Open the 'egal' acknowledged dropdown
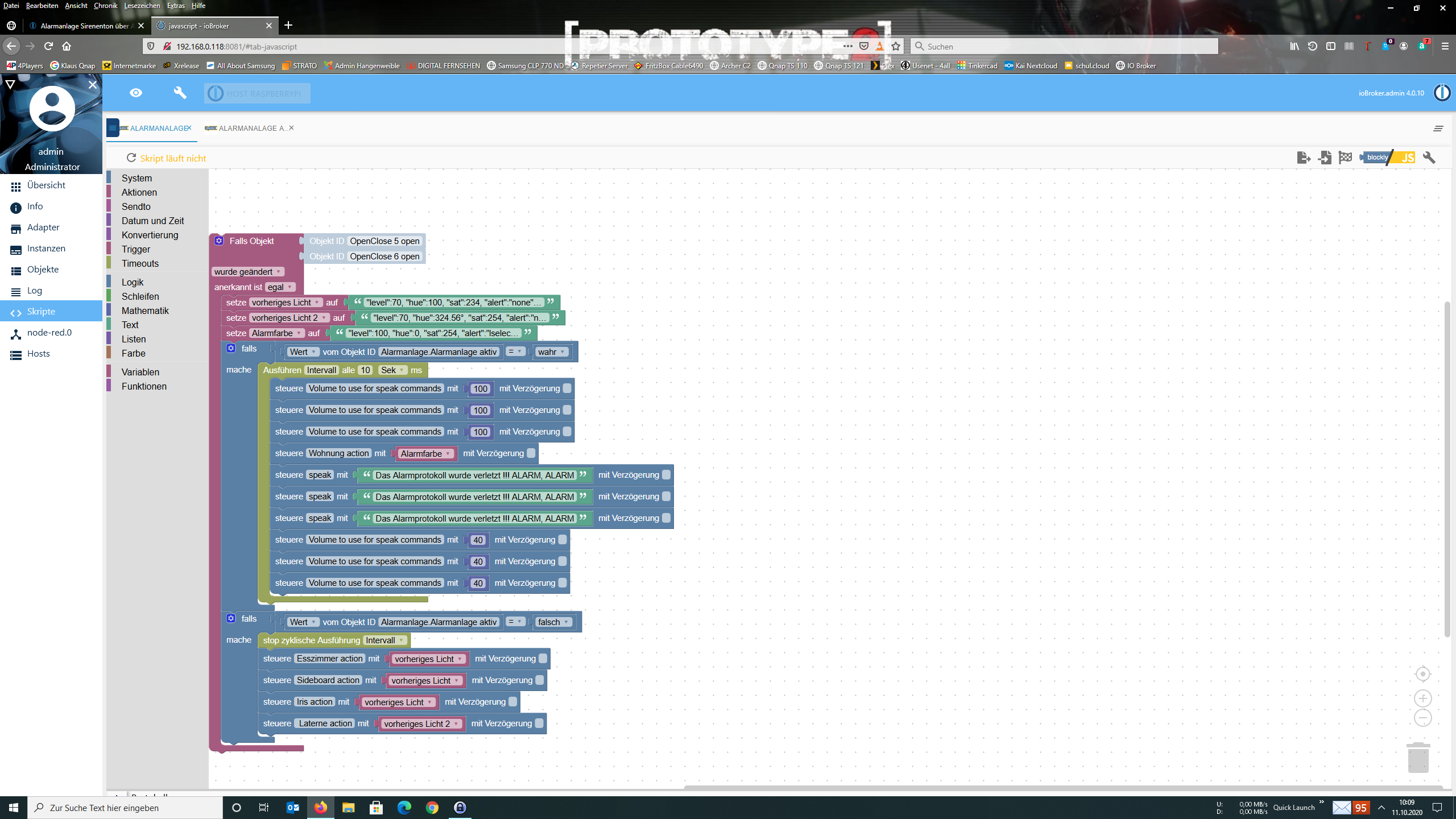The height and width of the screenshot is (819, 1456). pos(280,287)
